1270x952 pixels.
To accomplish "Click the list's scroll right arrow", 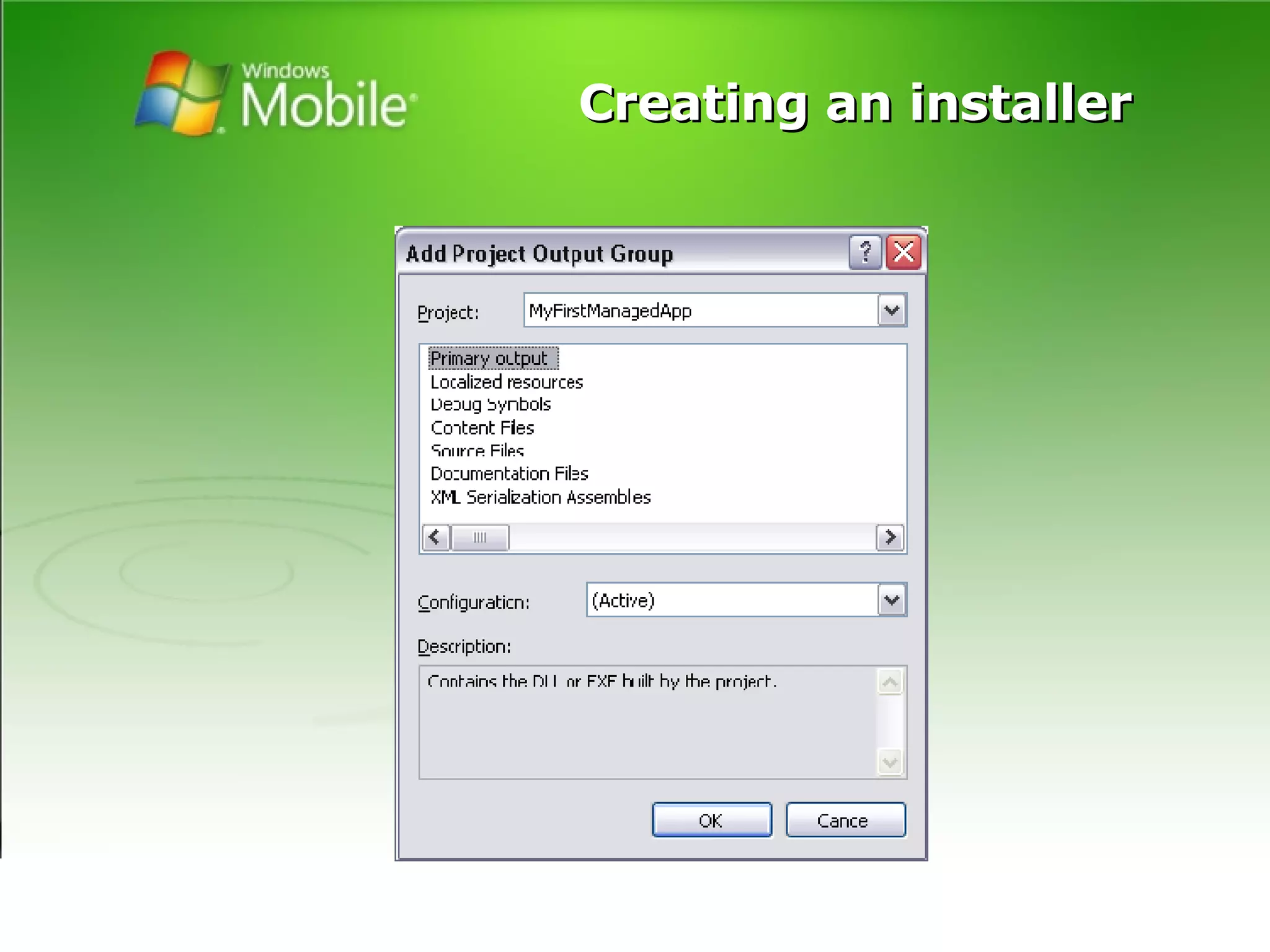I will click(890, 537).
